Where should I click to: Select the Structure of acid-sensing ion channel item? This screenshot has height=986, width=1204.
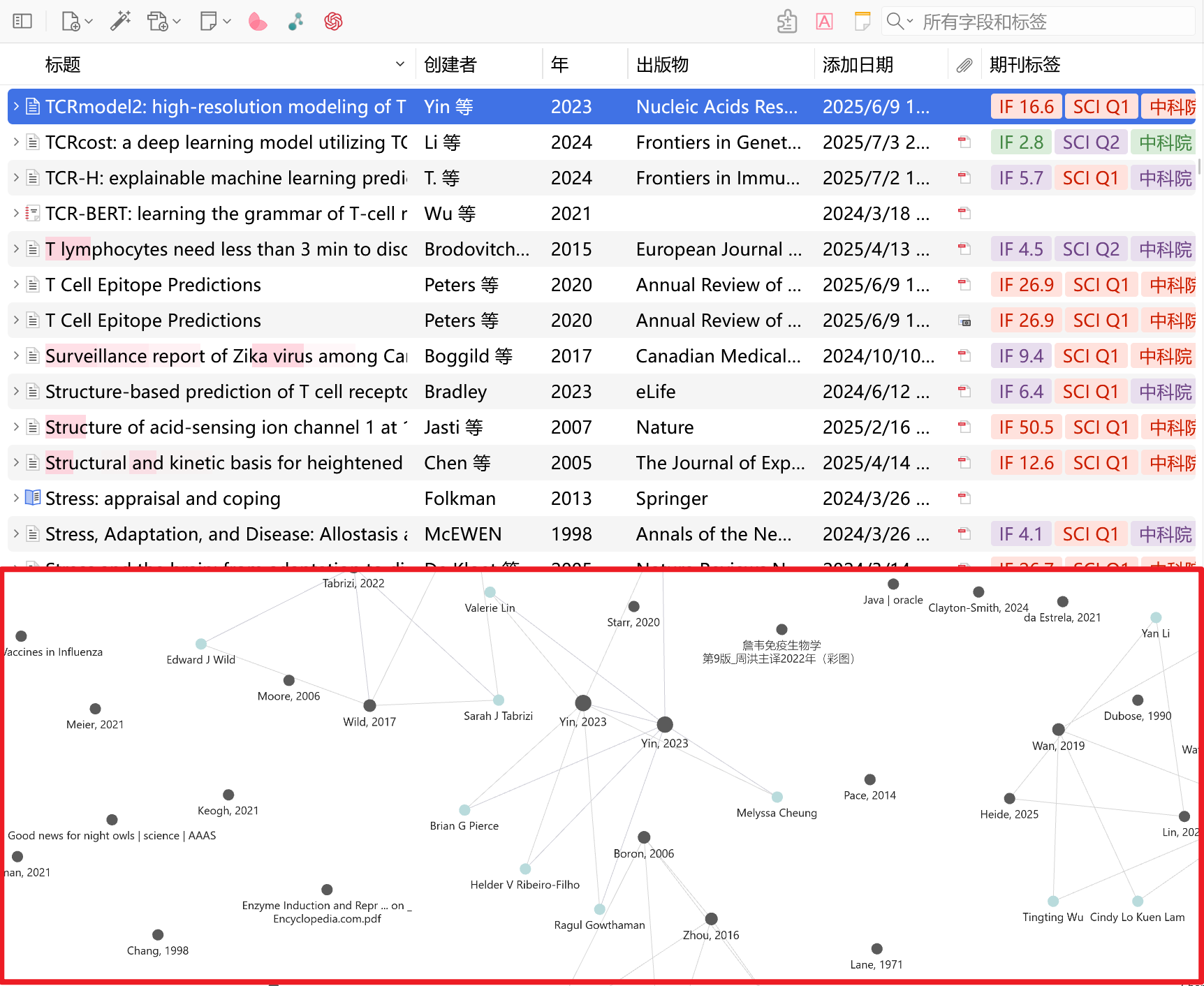pyautogui.click(x=223, y=427)
